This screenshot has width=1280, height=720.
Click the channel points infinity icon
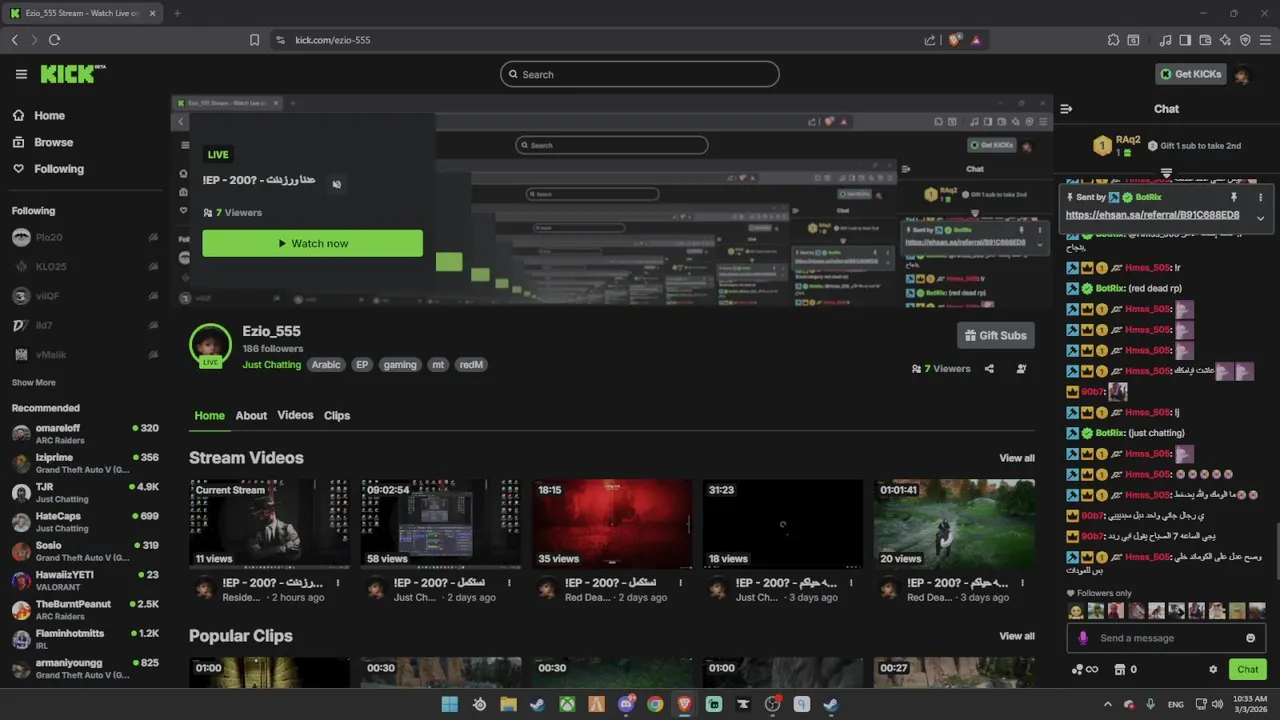point(1085,670)
